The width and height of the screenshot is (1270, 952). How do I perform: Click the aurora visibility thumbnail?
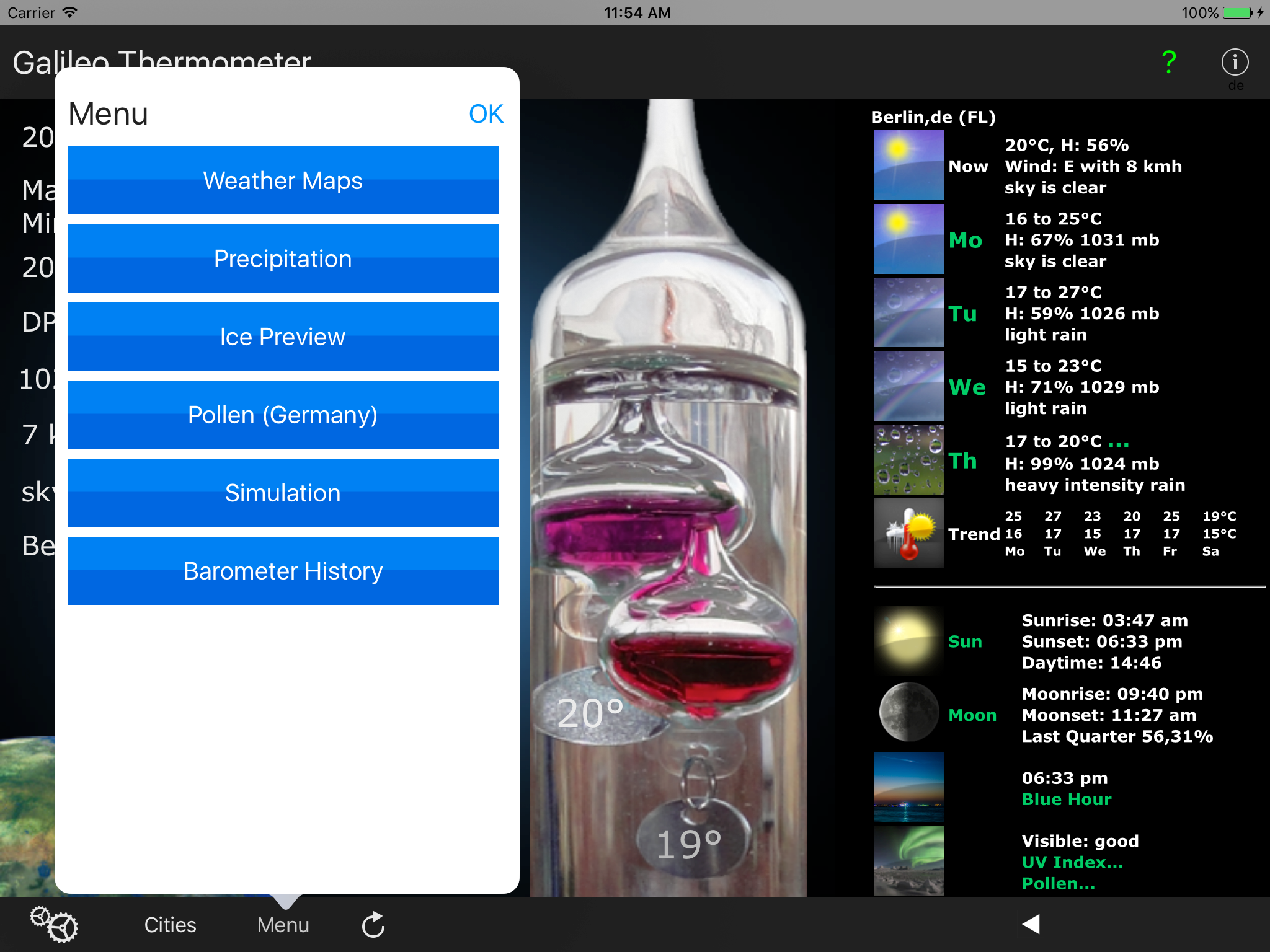click(908, 860)
